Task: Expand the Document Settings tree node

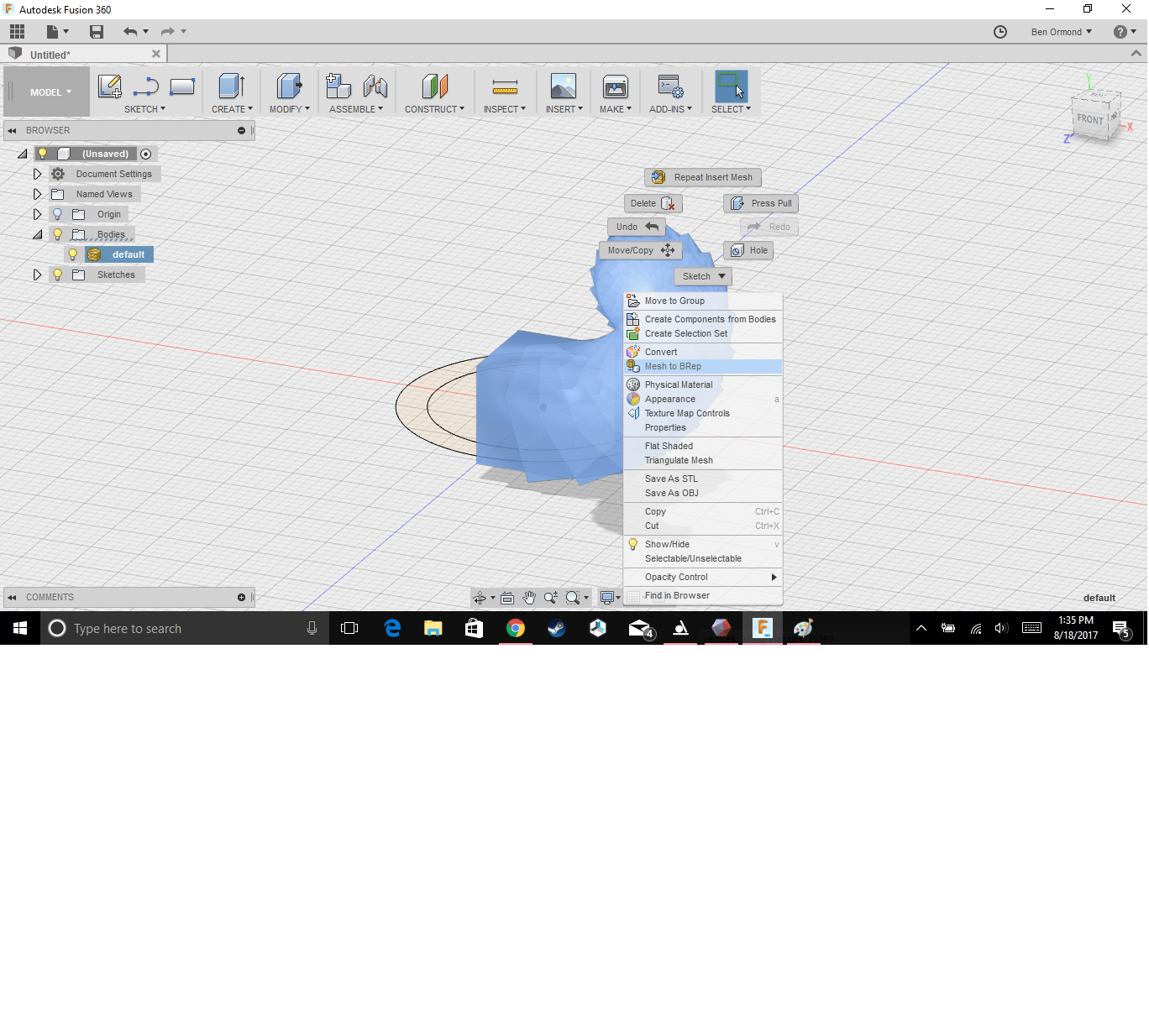Action: (37, 174)
